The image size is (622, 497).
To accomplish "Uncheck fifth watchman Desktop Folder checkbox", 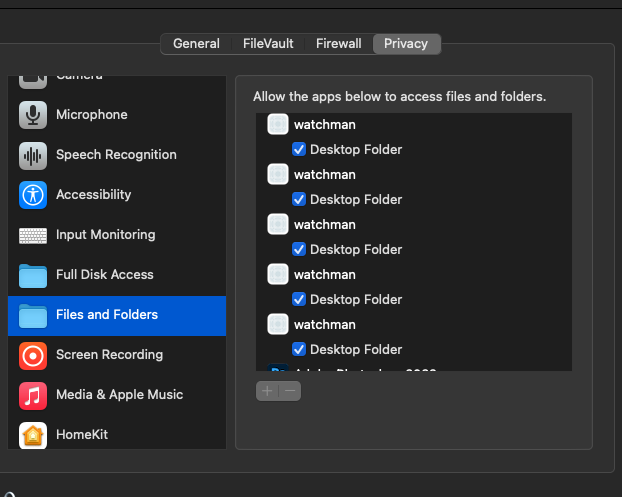I will click(299, 349).
